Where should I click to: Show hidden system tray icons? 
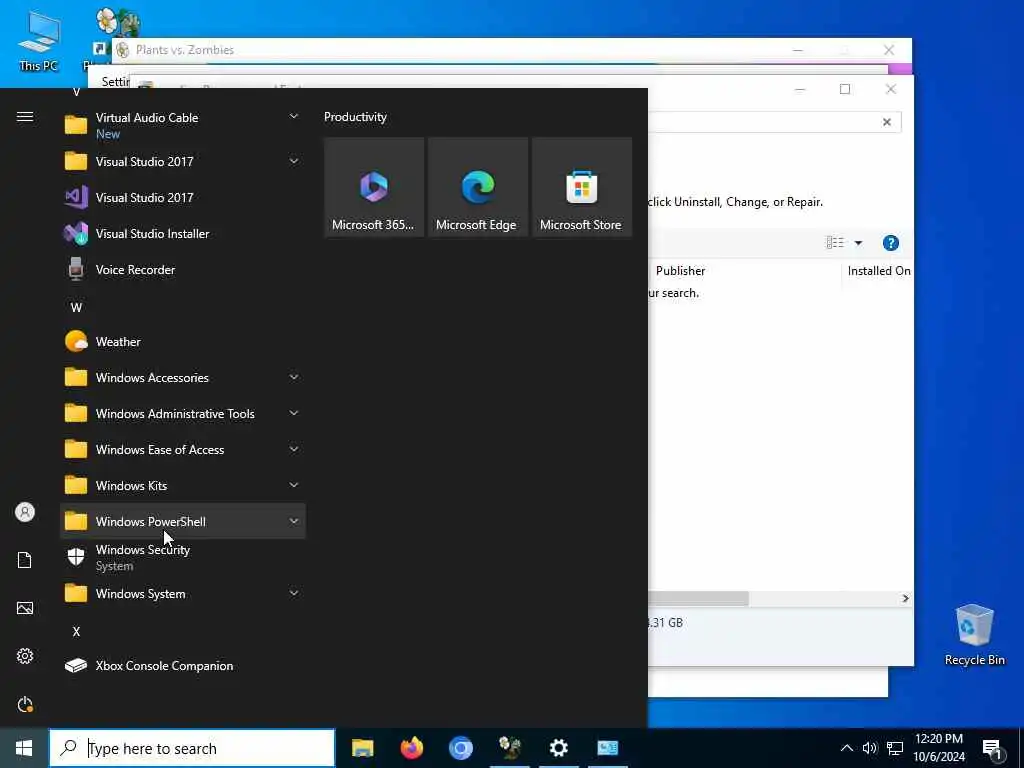tap(846, 748)
